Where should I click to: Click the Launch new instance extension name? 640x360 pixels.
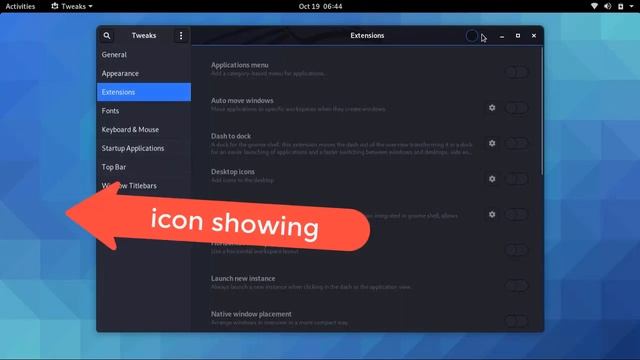(243, 278)
